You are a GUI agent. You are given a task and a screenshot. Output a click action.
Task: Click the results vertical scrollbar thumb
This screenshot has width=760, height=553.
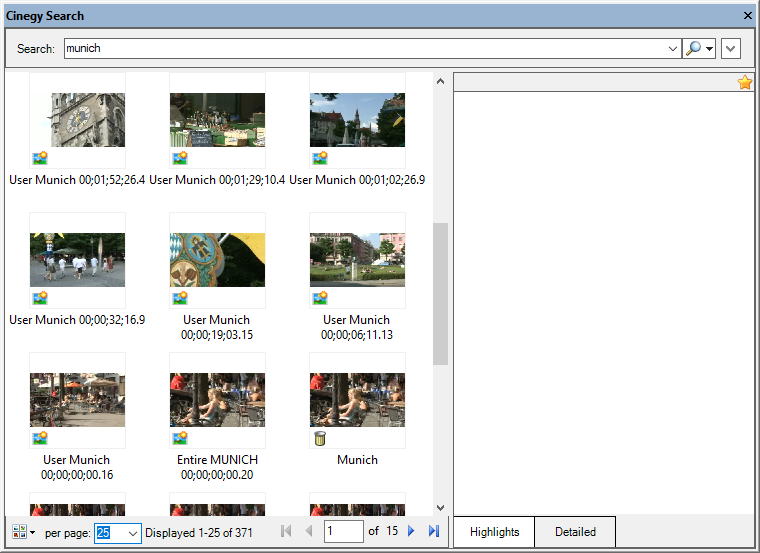(440, 294)
